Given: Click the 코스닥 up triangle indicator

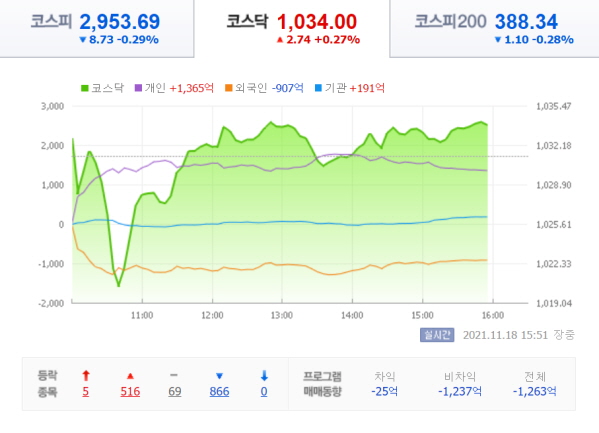Looking at the screenshot, I should (280, 39).
